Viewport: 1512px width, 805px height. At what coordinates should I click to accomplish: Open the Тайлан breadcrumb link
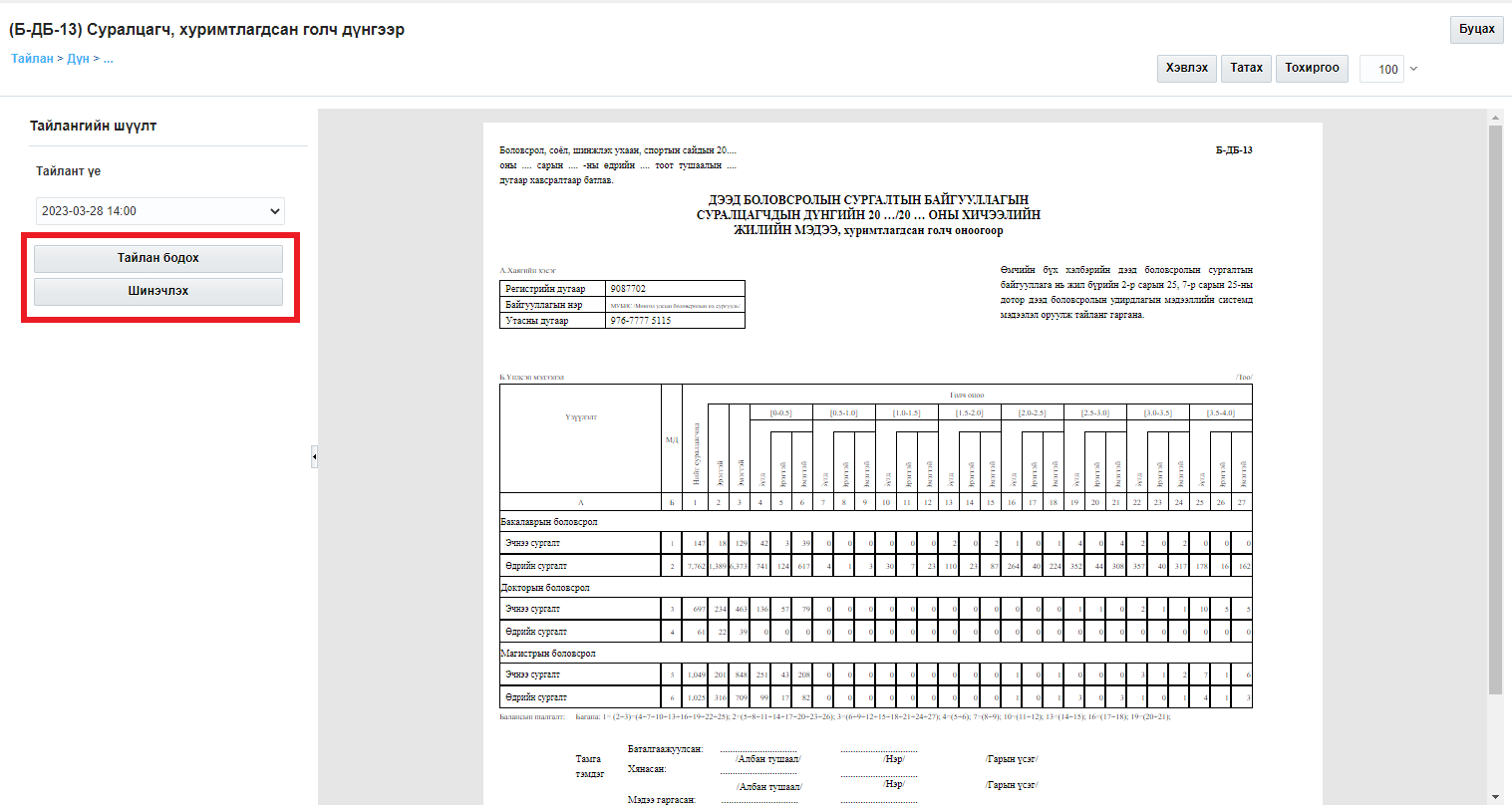click(32, 59)
